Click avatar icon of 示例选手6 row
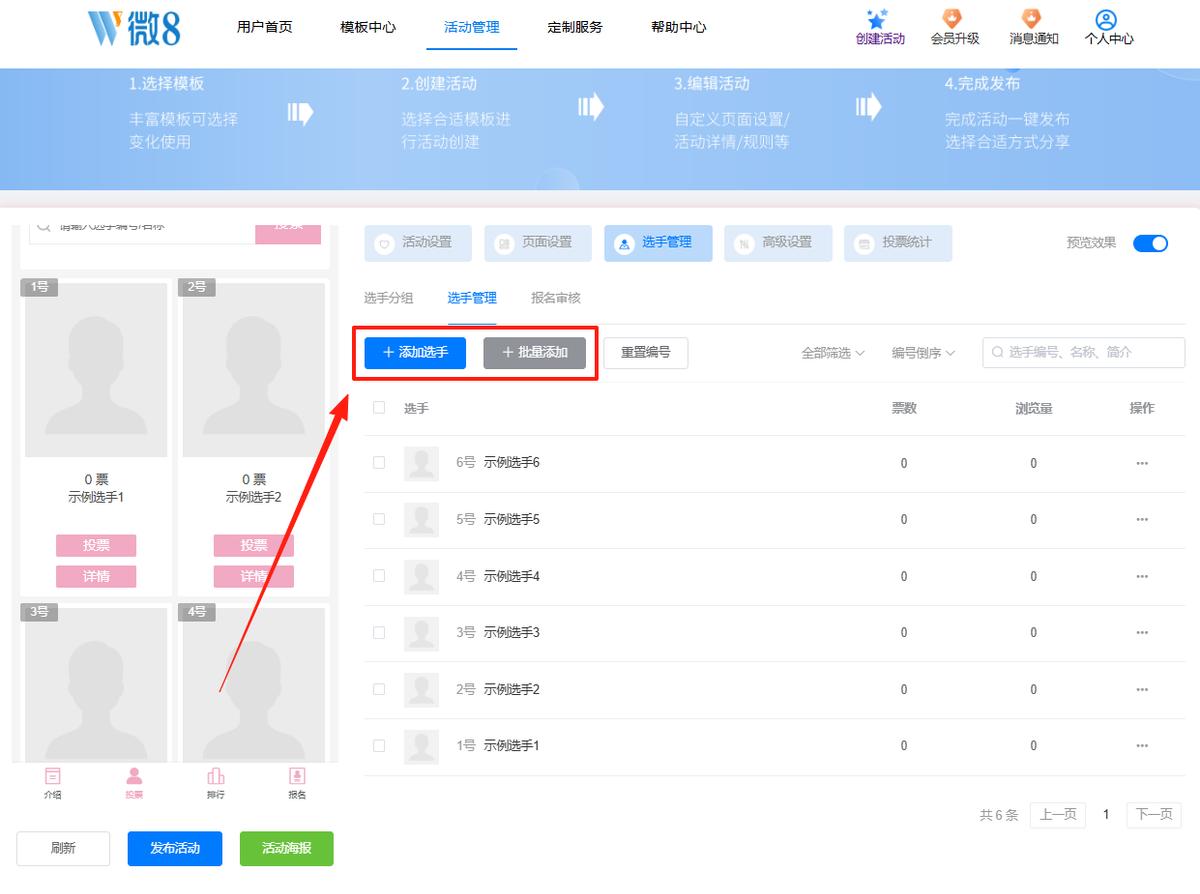Viewport: 1200px width, 894px height. tap(421, 463)
